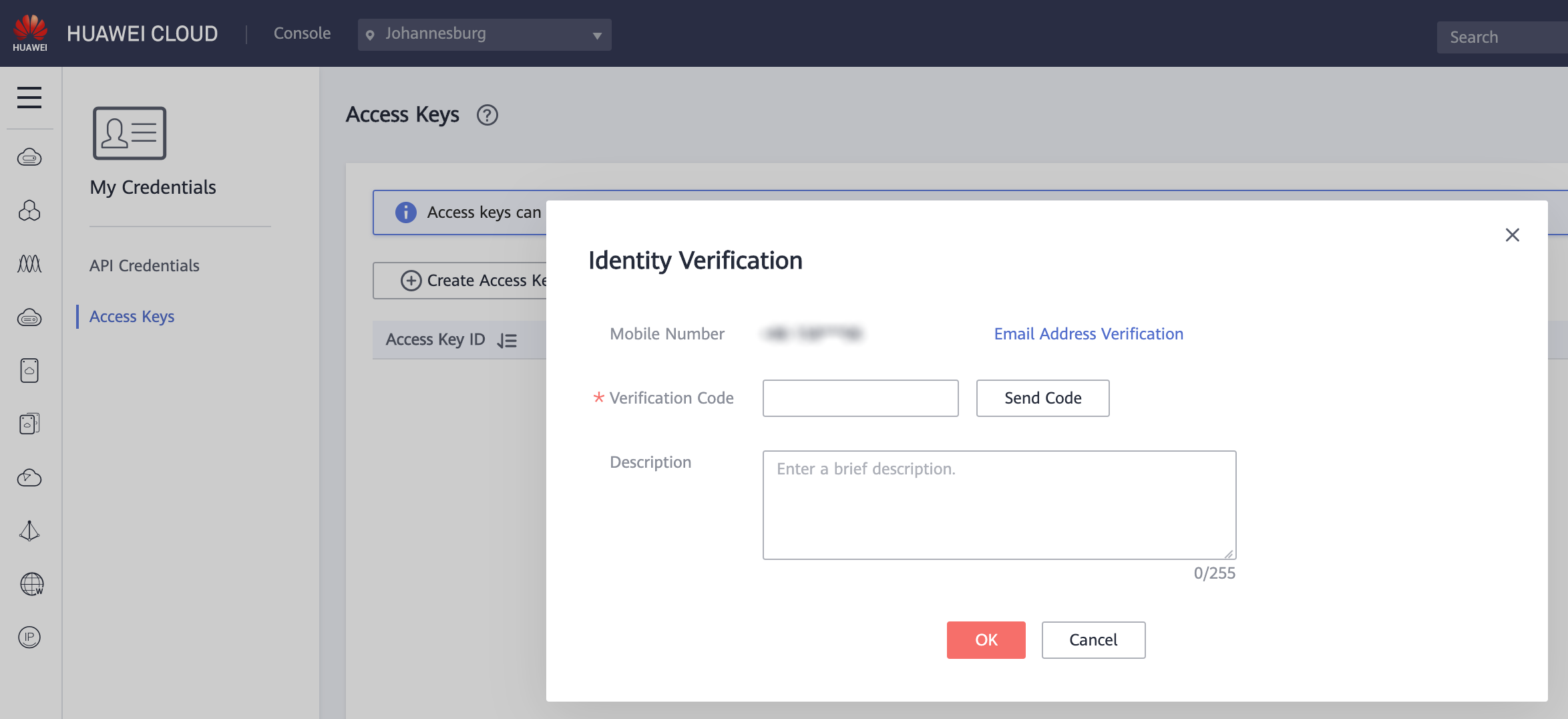The height and width of the screenshot is (719, 1568).
Task: Switch to Email Address Verification
Action: (x=1089, y=334)
